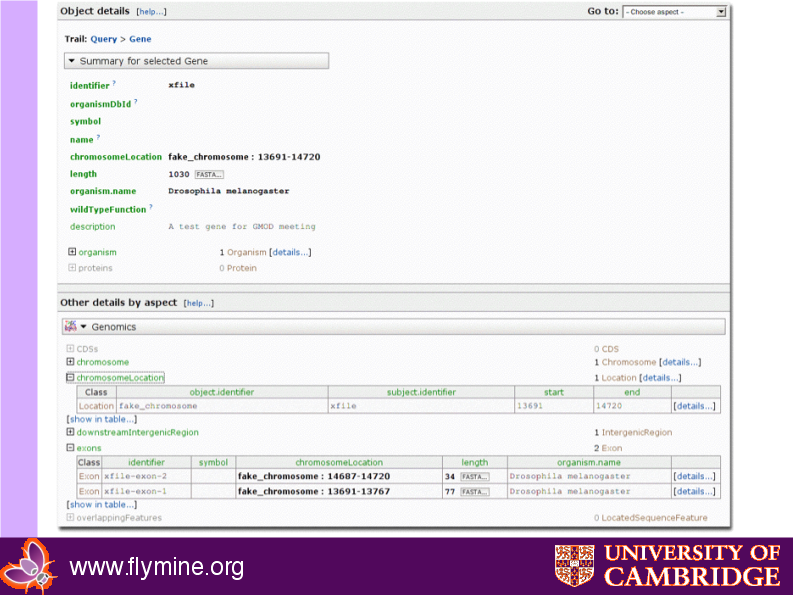Click FASTA button for xfile-exon-2

474,477
